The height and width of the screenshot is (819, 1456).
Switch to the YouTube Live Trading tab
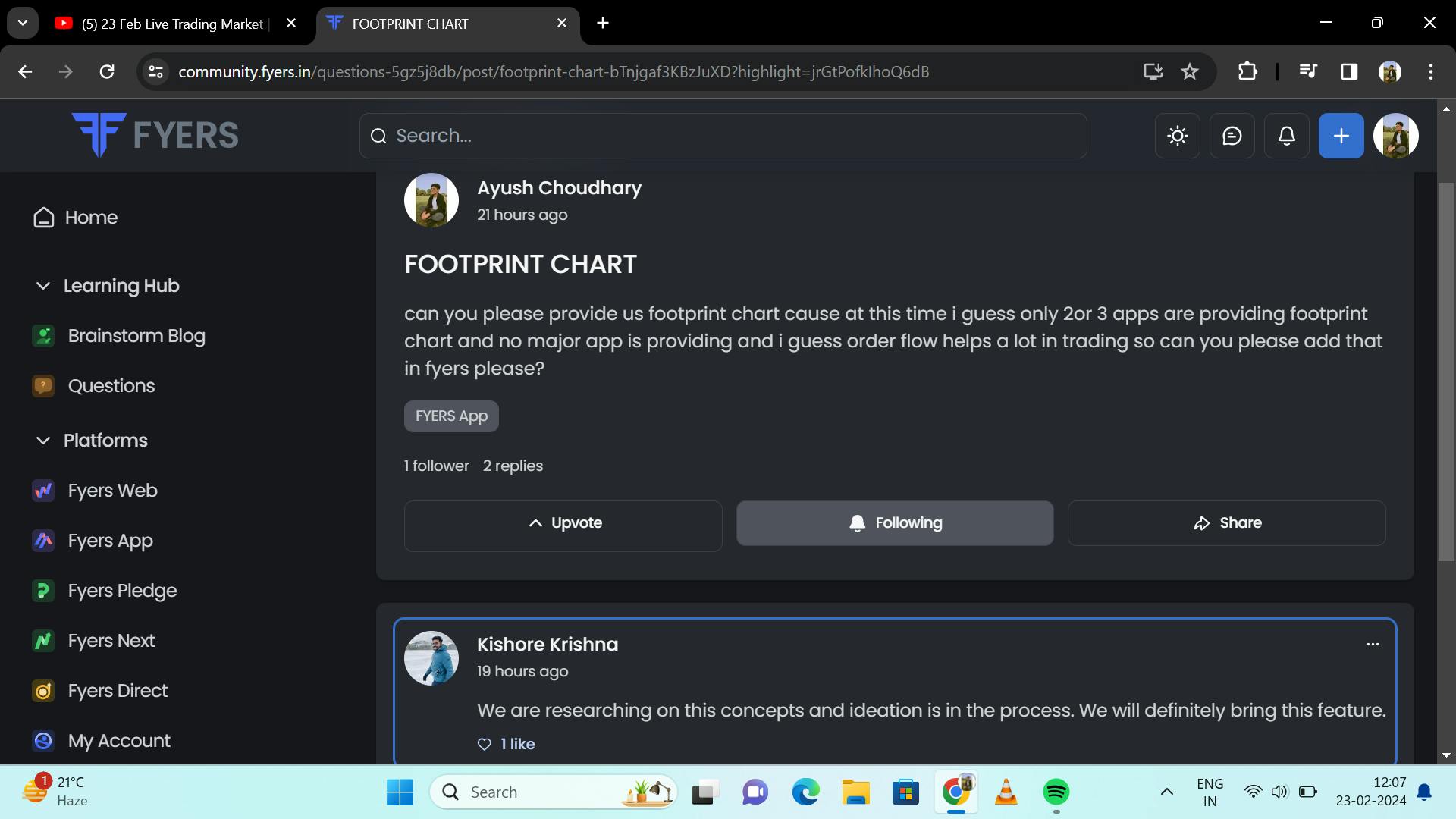pyautogui.click(x=171, y=24)
